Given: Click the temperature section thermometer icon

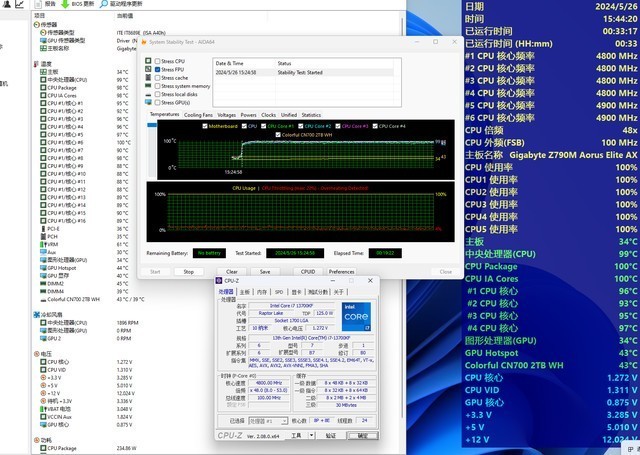Looking at the screenshot, I should coord(37,64).
